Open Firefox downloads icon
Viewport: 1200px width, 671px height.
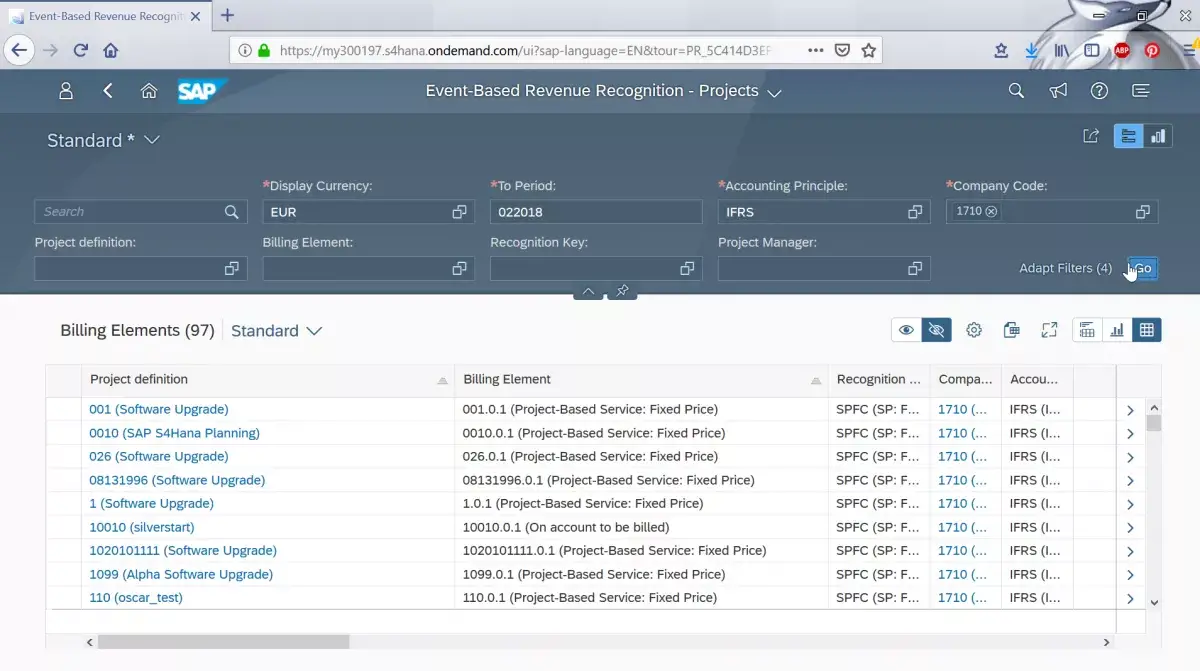tap(1031, 50)
